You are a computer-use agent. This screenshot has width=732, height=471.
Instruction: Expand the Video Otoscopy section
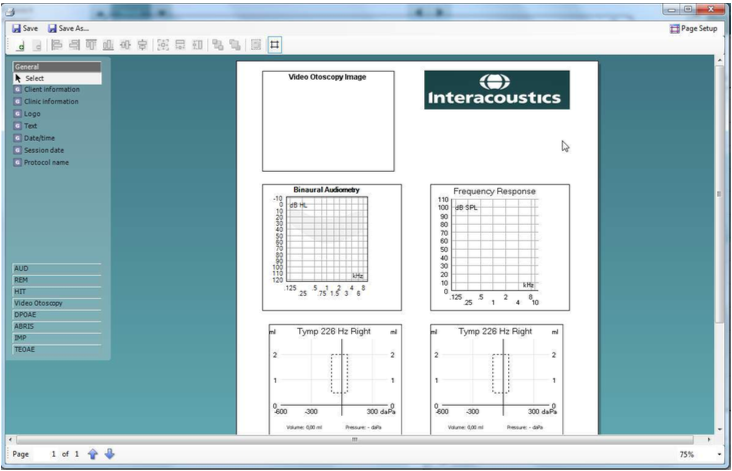point(56,303)
